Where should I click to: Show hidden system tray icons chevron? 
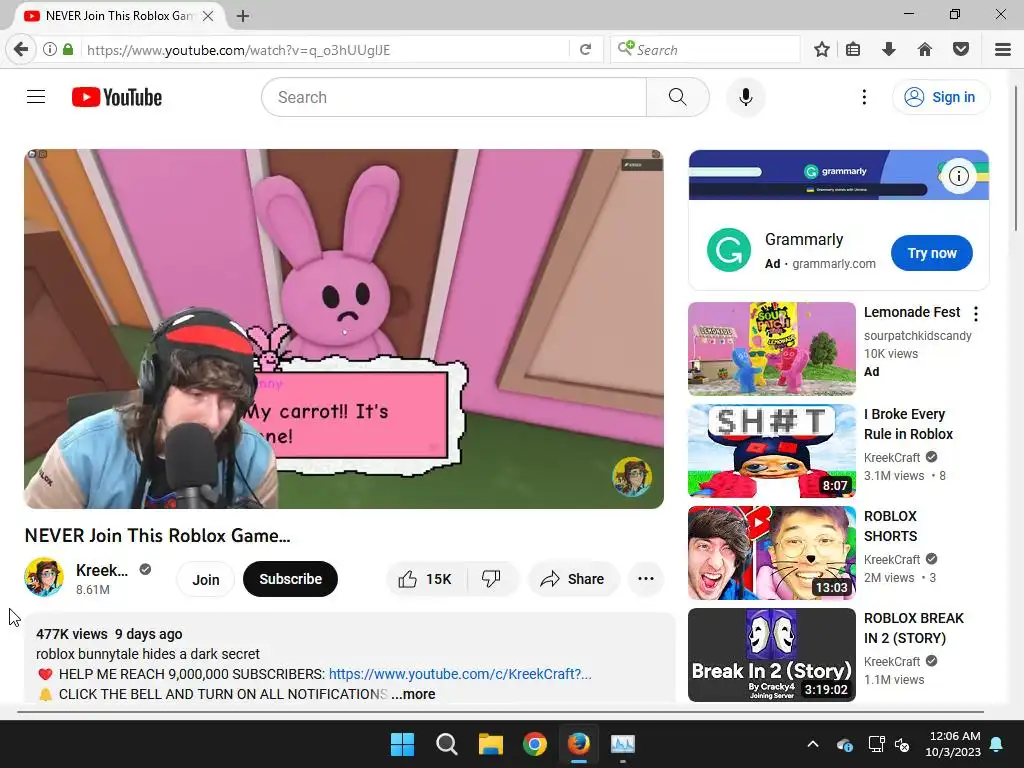click(812, 744)
